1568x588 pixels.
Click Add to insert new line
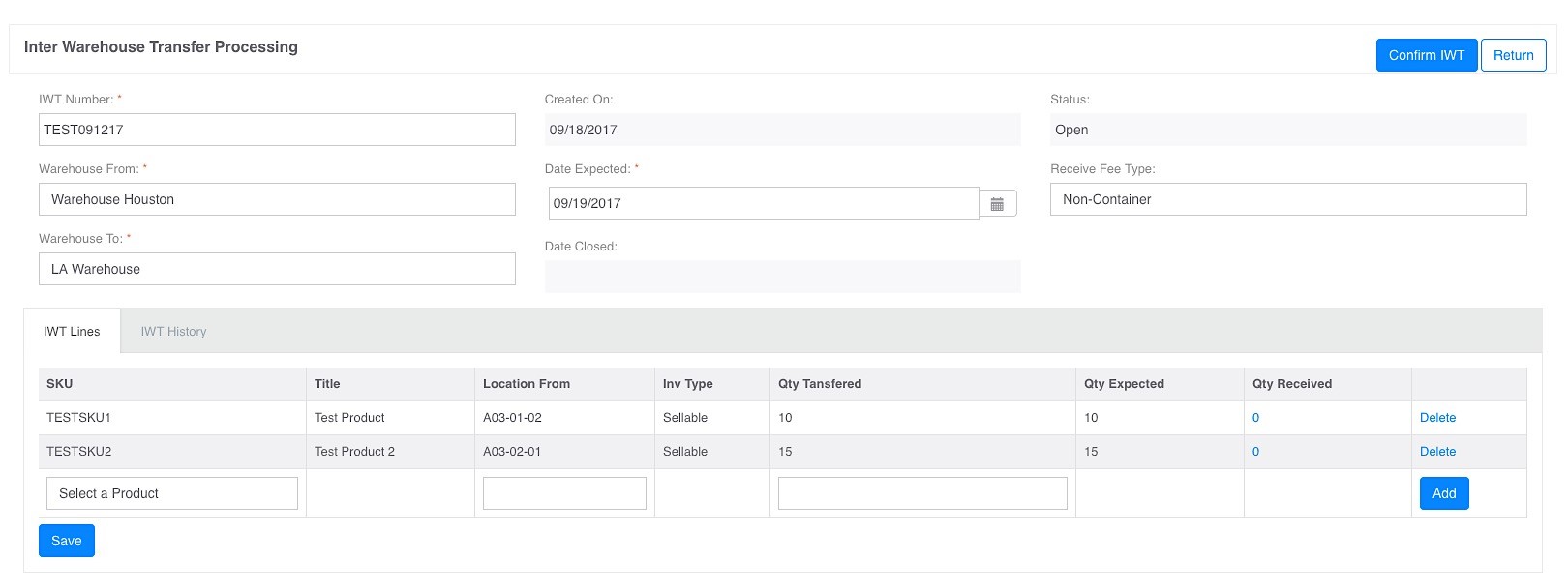pyautogui.click(x=1443, y=493)
